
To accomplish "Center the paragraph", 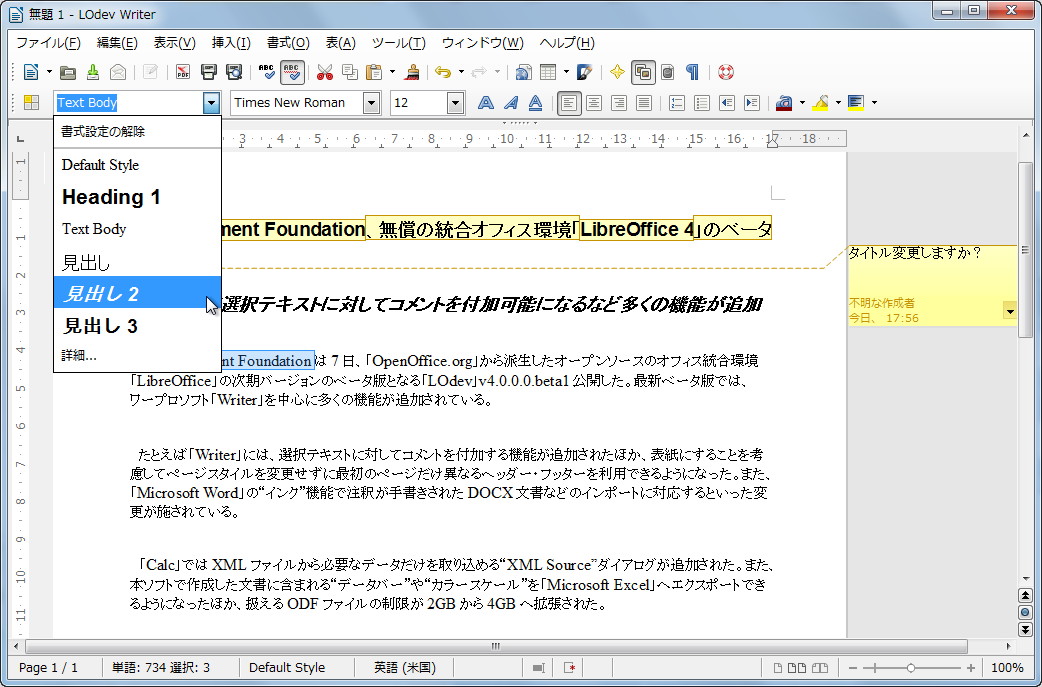I will pyautogui.click(x=593, y=102).
